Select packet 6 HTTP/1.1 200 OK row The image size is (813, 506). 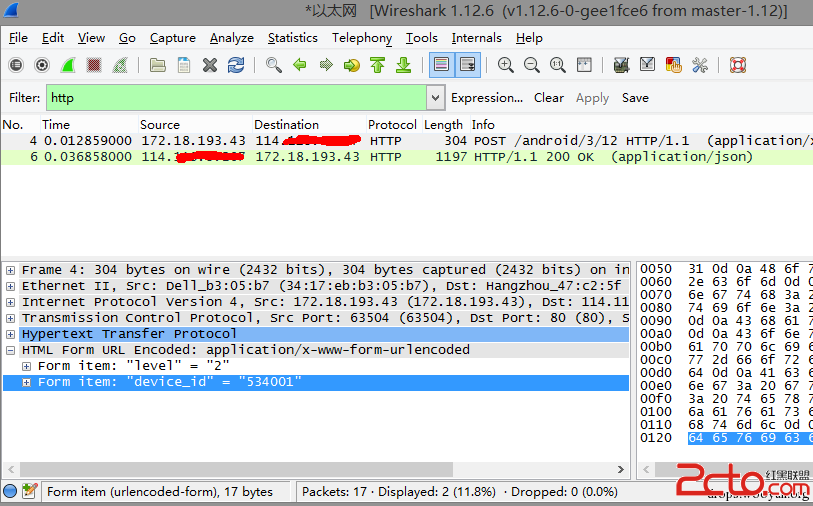pos(406,157)
